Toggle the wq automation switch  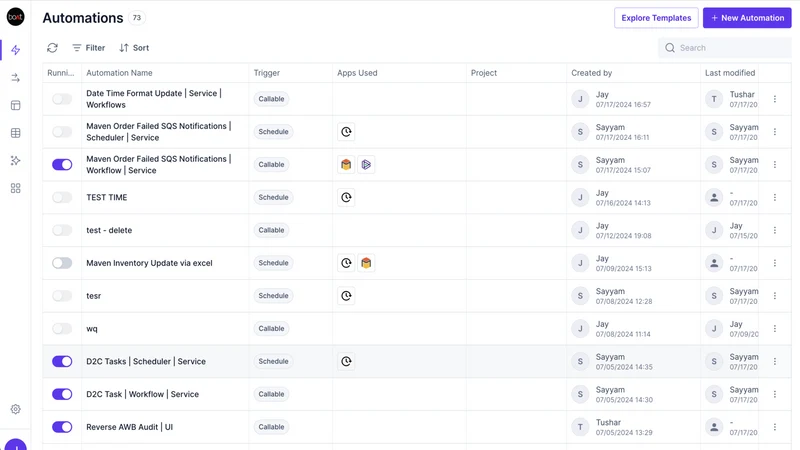[62, 329]
